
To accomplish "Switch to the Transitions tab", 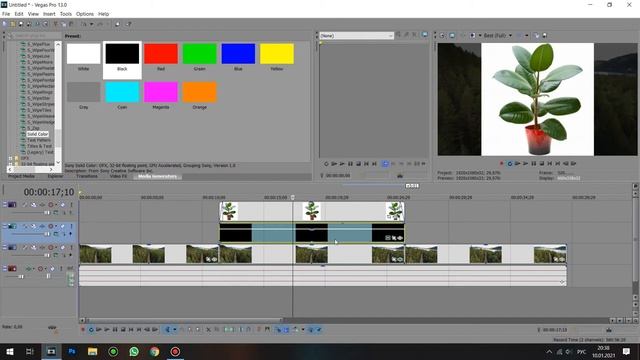I will click(x=87, y=176).
